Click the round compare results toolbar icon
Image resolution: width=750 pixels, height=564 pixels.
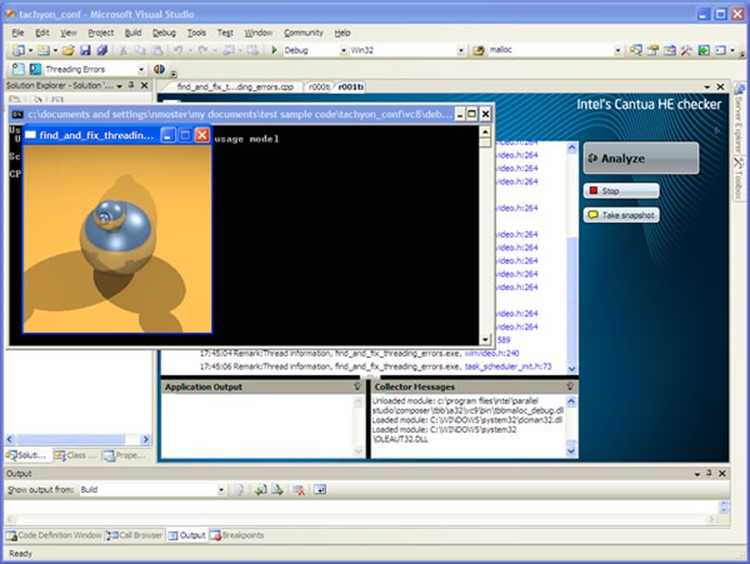(x=159, y=69)
